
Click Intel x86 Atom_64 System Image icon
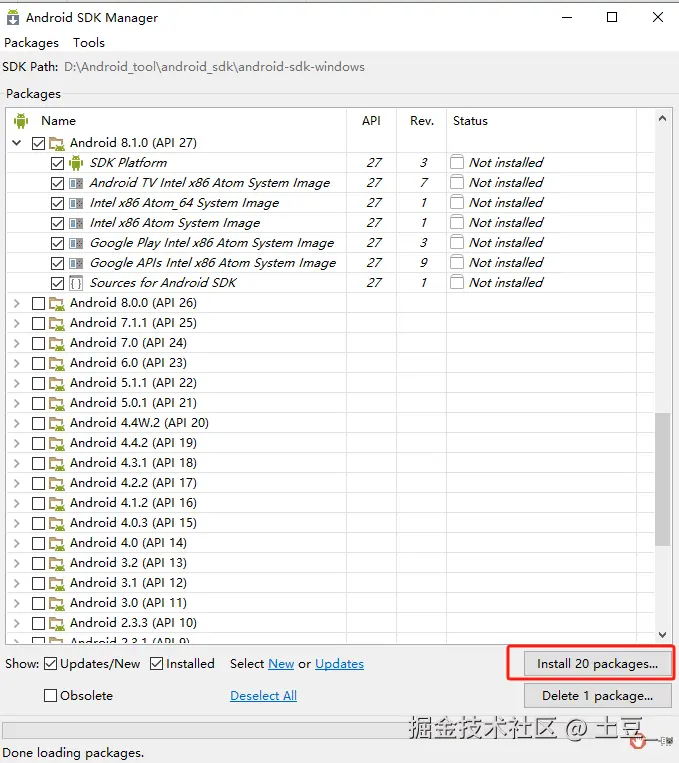[76, 203]
